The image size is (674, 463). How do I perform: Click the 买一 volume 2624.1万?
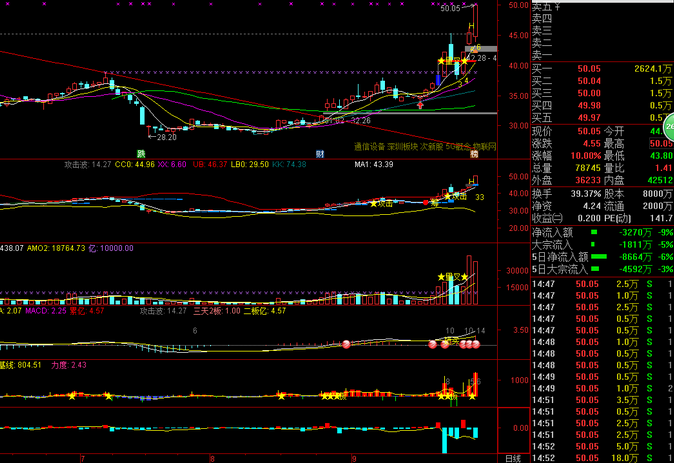[x=653, y=69]
